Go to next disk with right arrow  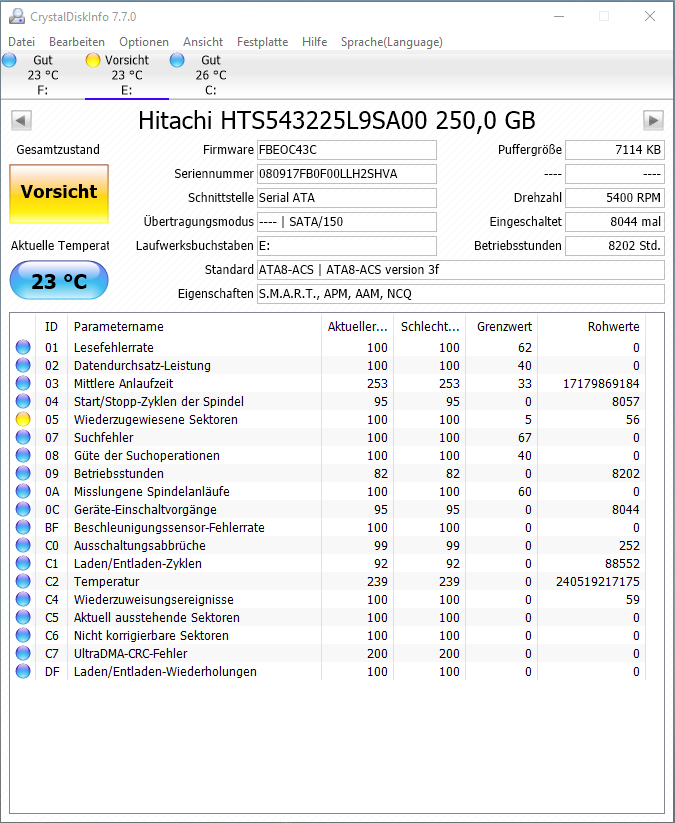653,121
